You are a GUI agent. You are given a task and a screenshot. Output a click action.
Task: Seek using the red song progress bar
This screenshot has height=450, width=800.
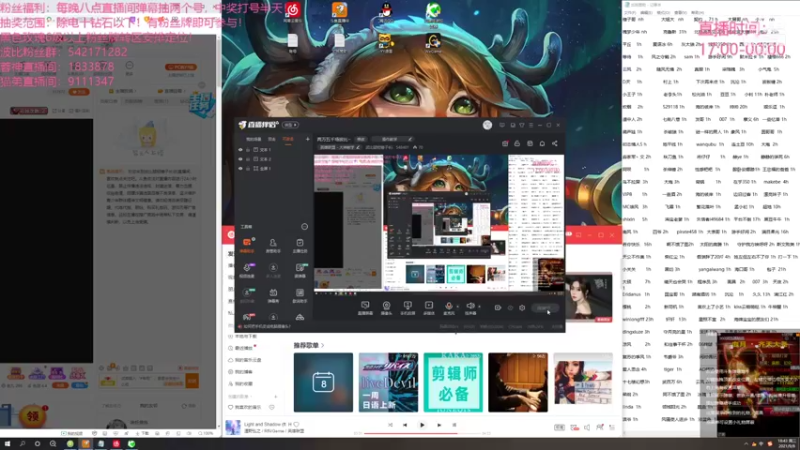(421, 434)
